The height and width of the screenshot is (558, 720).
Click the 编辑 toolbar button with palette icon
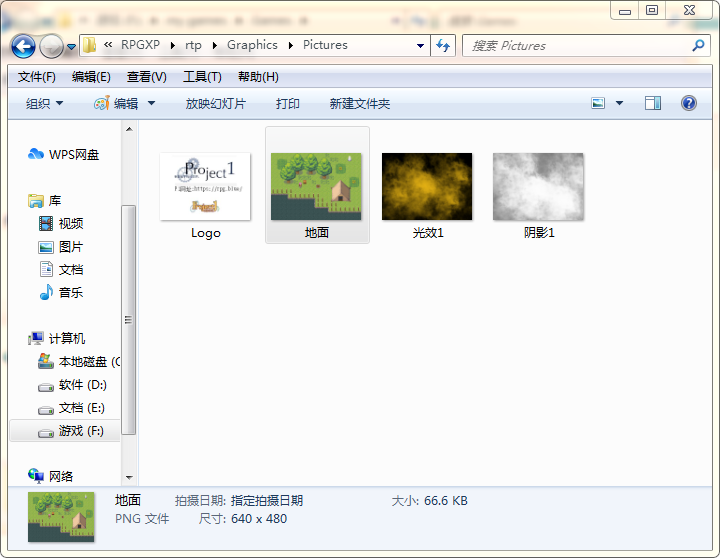[x=116, y=103]
